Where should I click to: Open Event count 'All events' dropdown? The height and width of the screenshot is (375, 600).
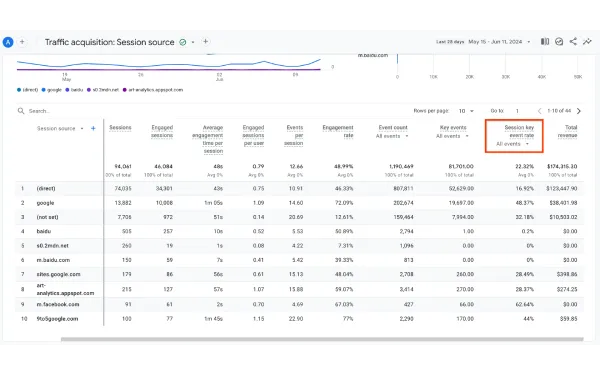point(392,136)
